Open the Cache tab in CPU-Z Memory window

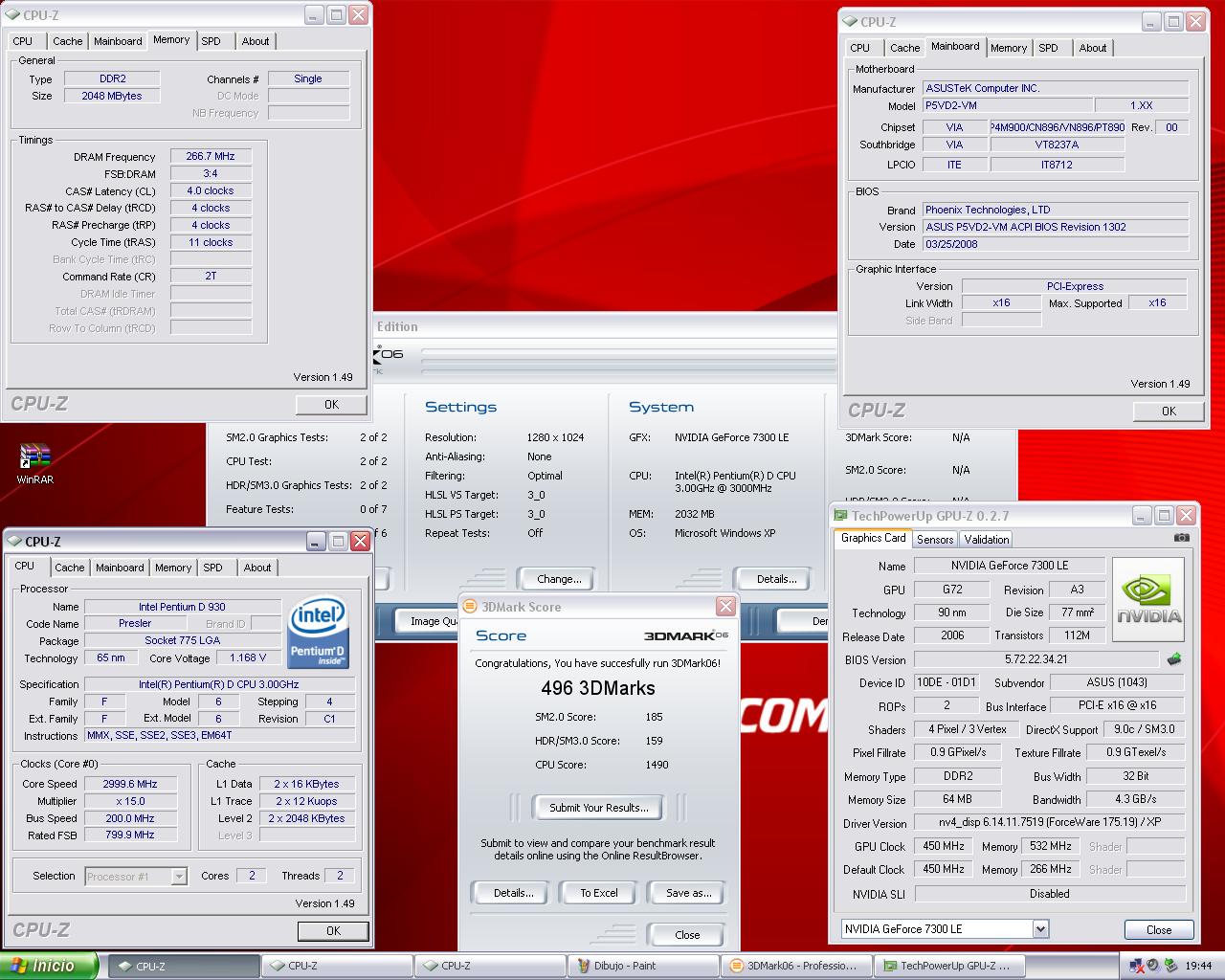[67, 41]
